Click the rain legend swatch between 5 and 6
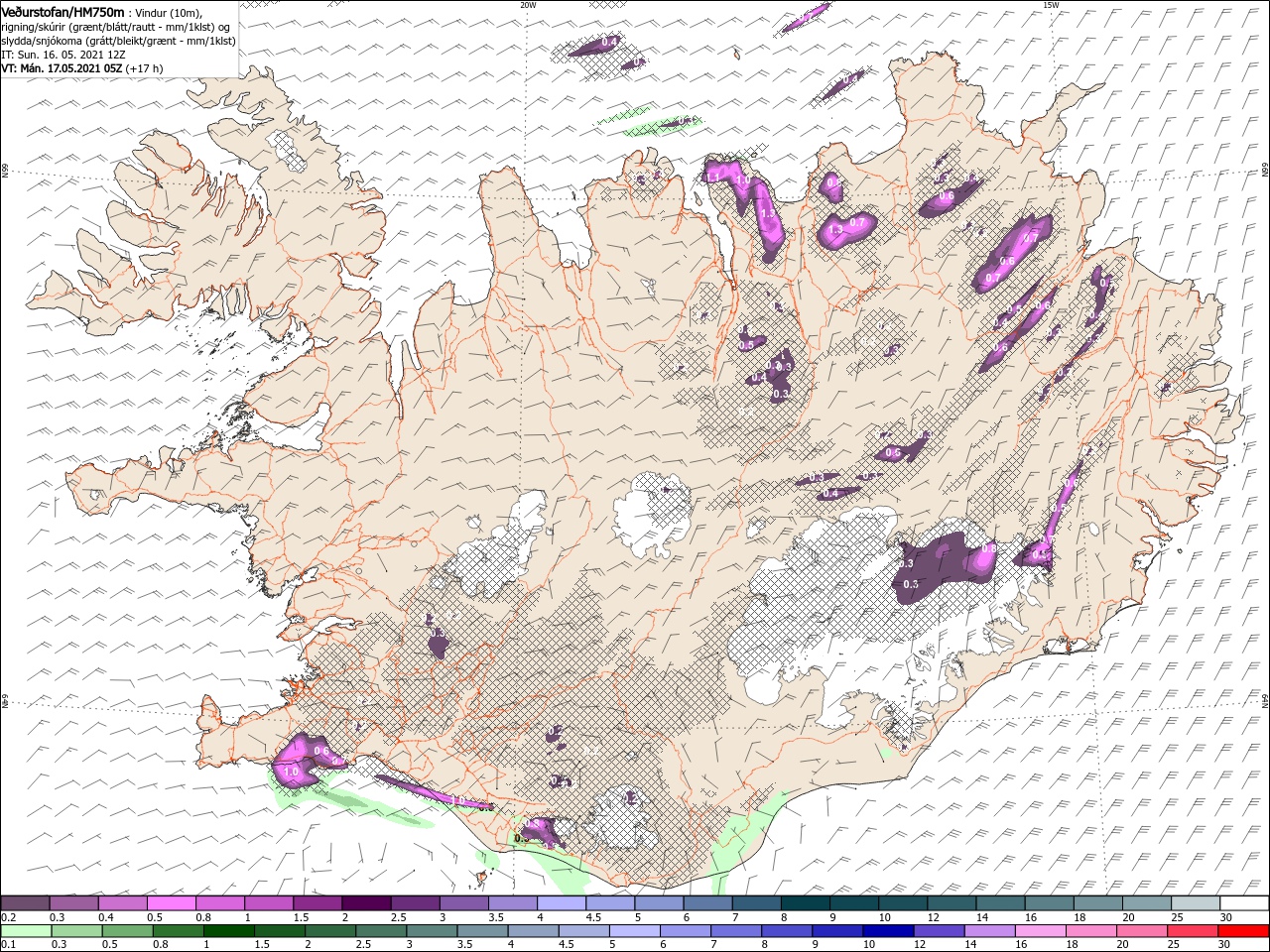Image resolution: width=1270 pixels, height=952 pixels. [635, 931]
